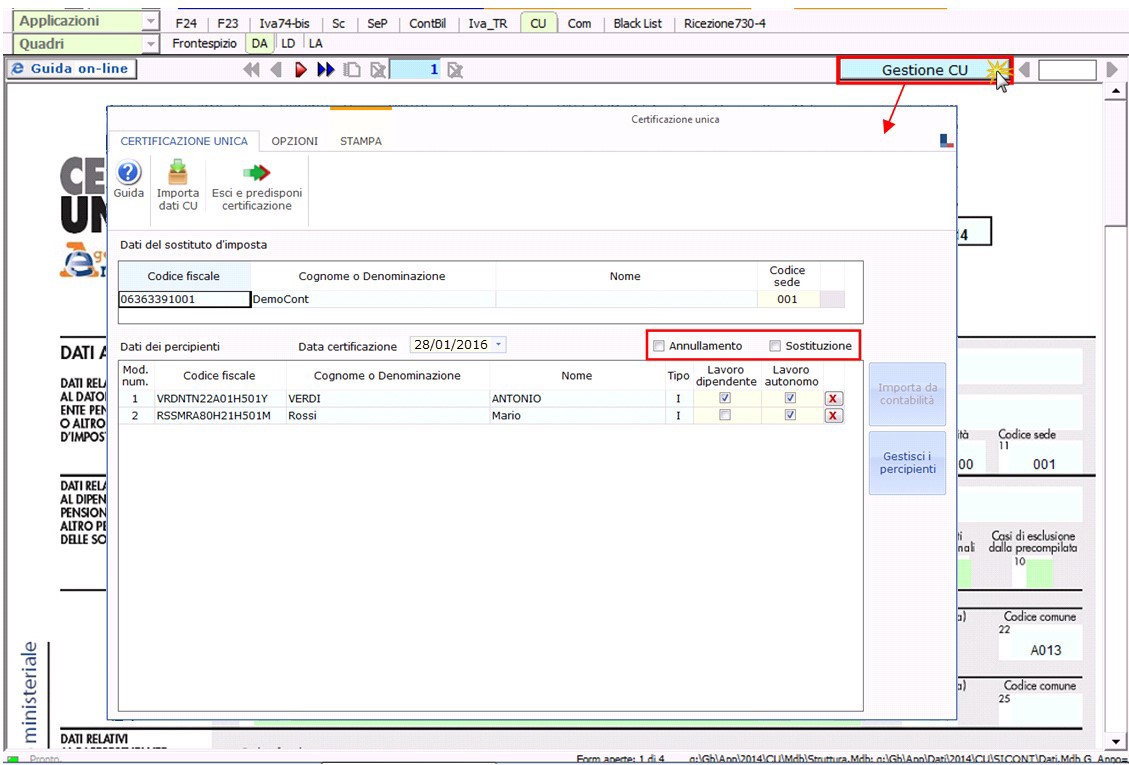Check Lavoro dipendente for Rossi Mario
Screen dimensions: 1129x765
tap(725, 415)
